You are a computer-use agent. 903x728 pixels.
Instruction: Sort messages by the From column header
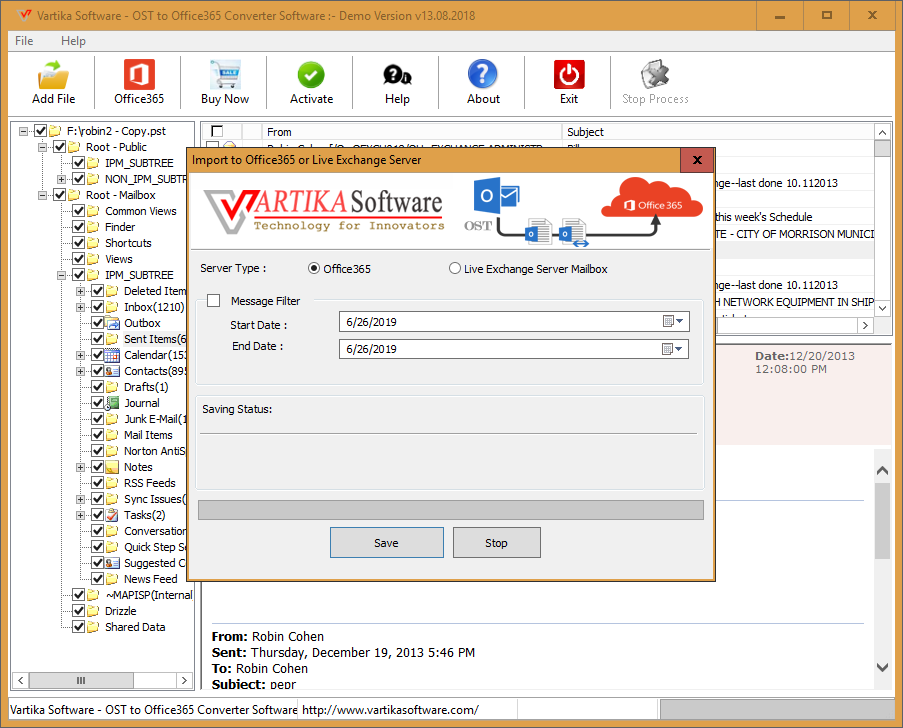(412, 132)
